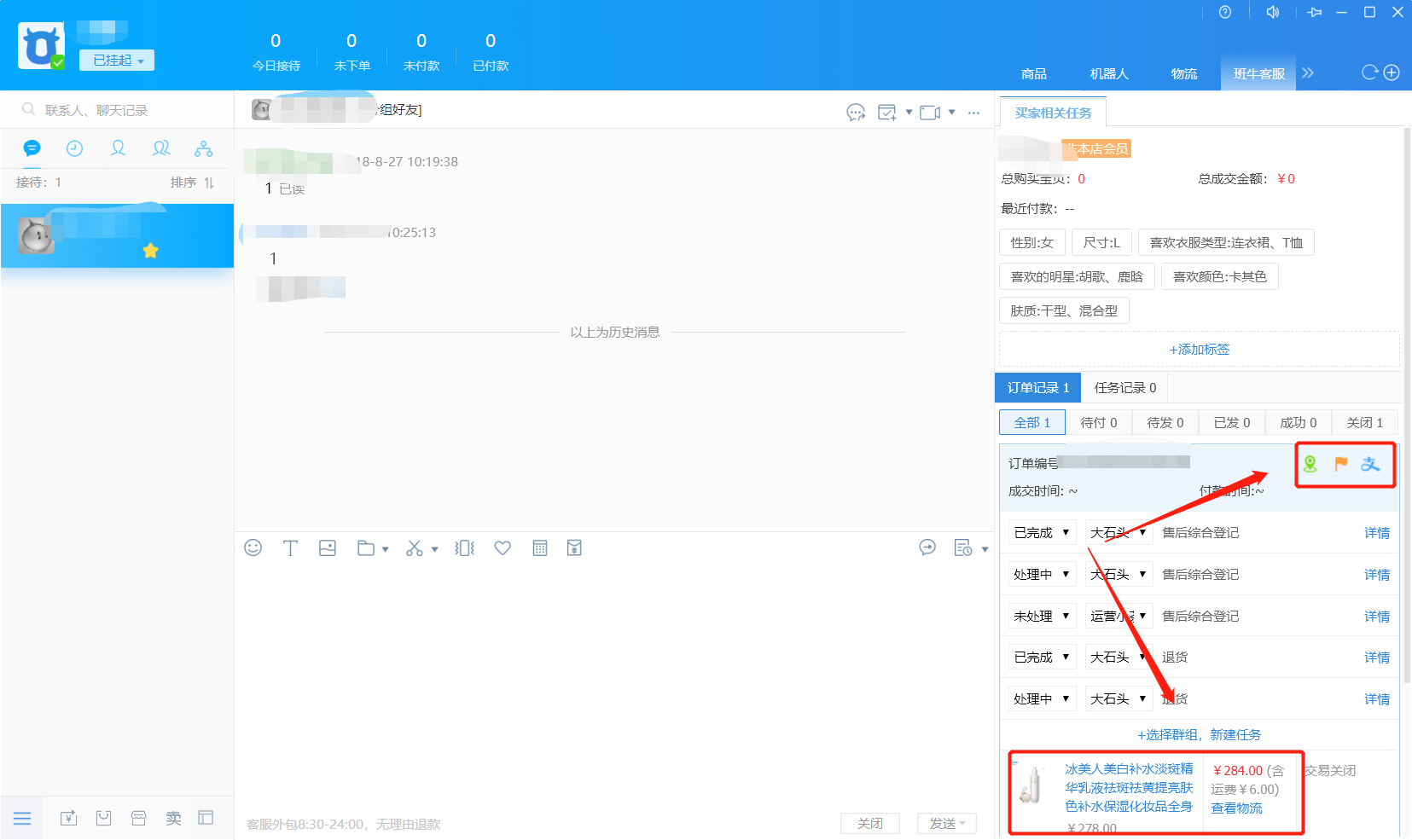Toggle the yellow star on contact

(x=151, y=251)
